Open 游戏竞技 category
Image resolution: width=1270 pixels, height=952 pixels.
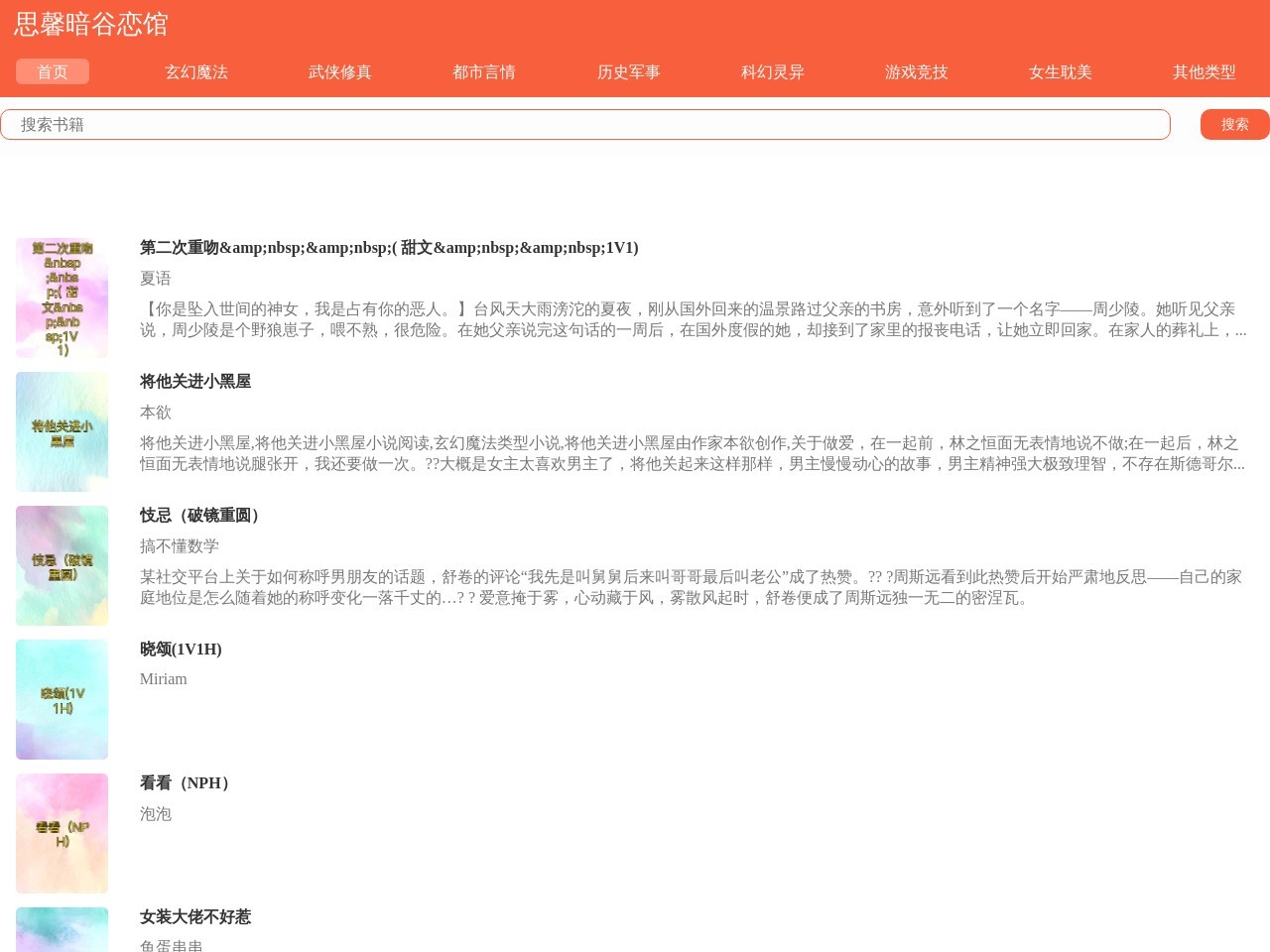tap(916, 71)
